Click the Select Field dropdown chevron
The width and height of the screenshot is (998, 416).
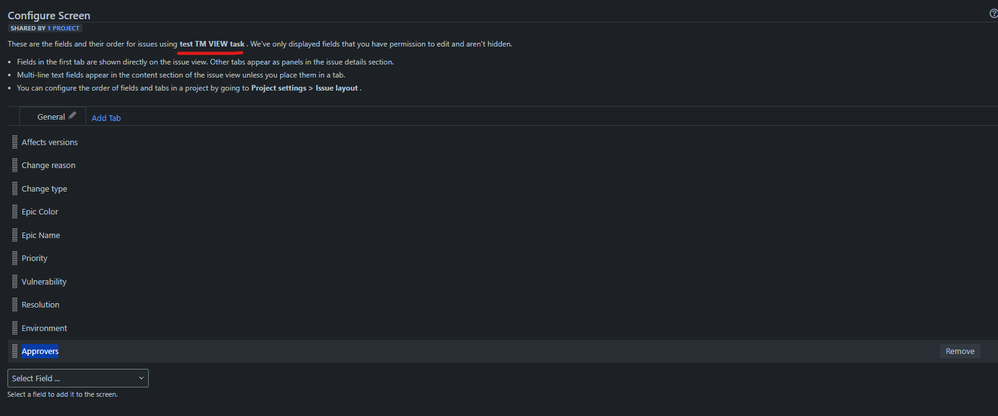(x=141, y=378)
